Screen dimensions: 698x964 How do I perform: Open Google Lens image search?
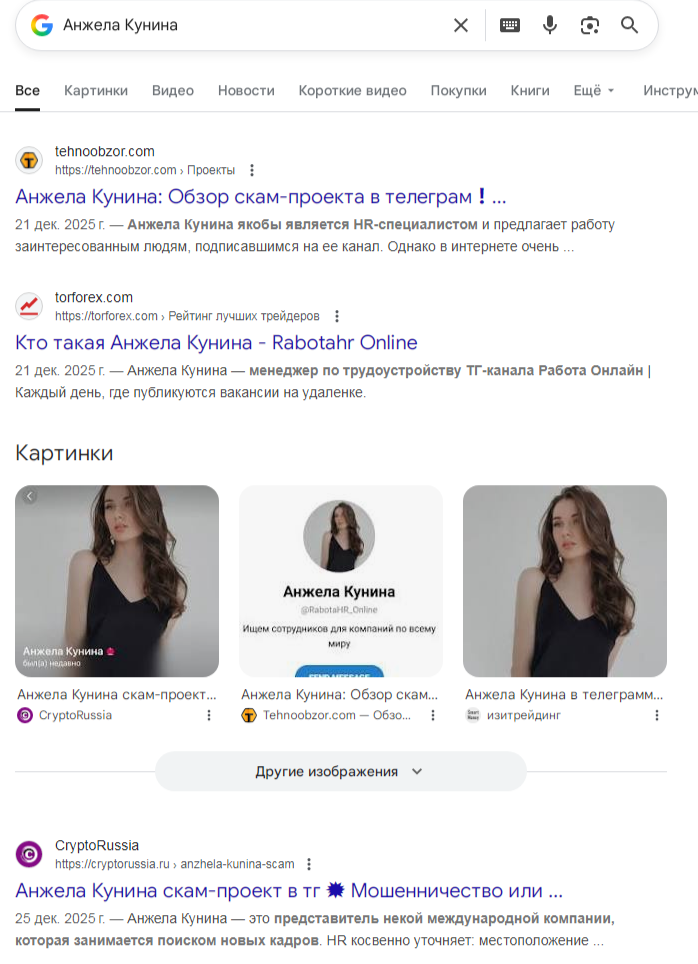(x=590, y=25)
